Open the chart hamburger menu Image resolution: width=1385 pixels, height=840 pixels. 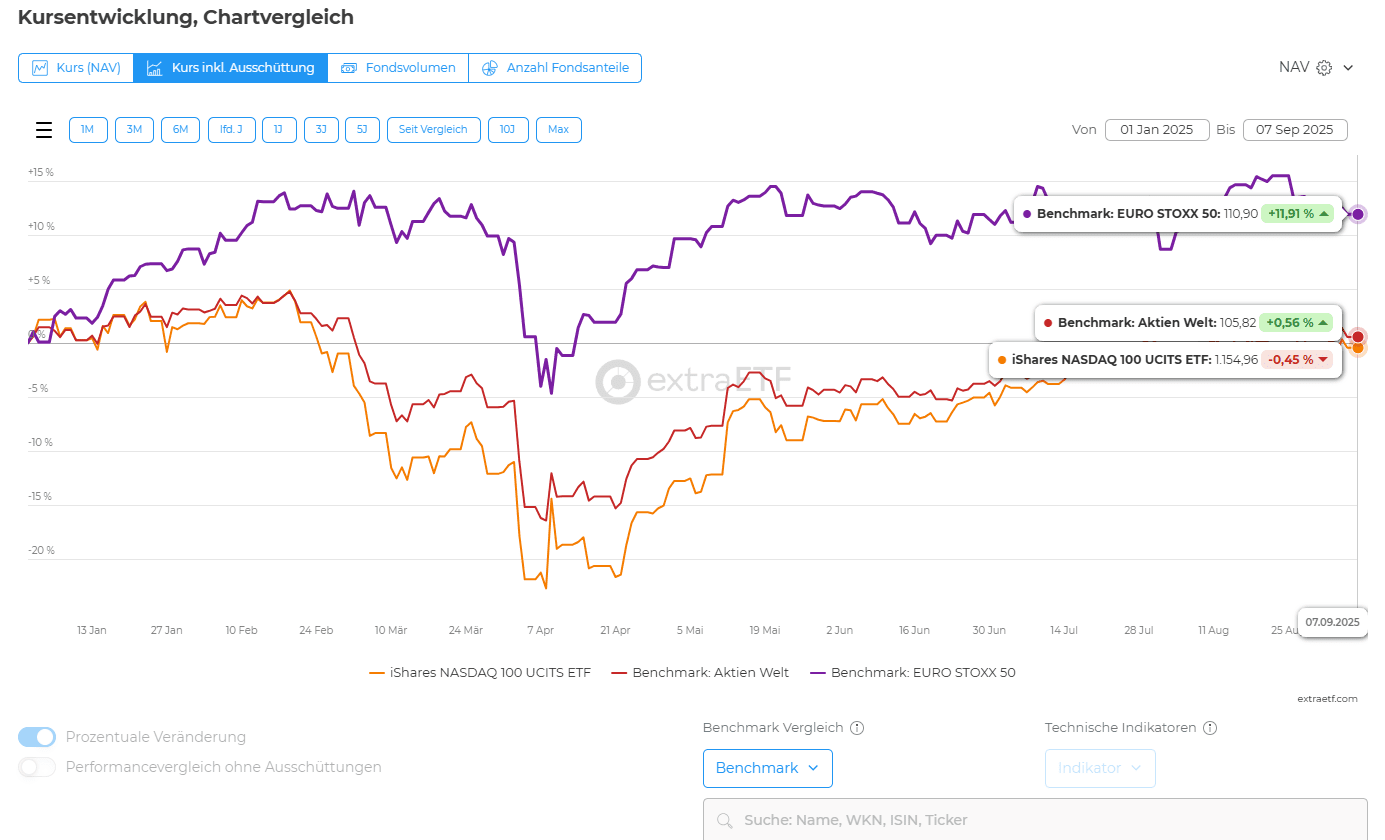click(x=44, y=130)
